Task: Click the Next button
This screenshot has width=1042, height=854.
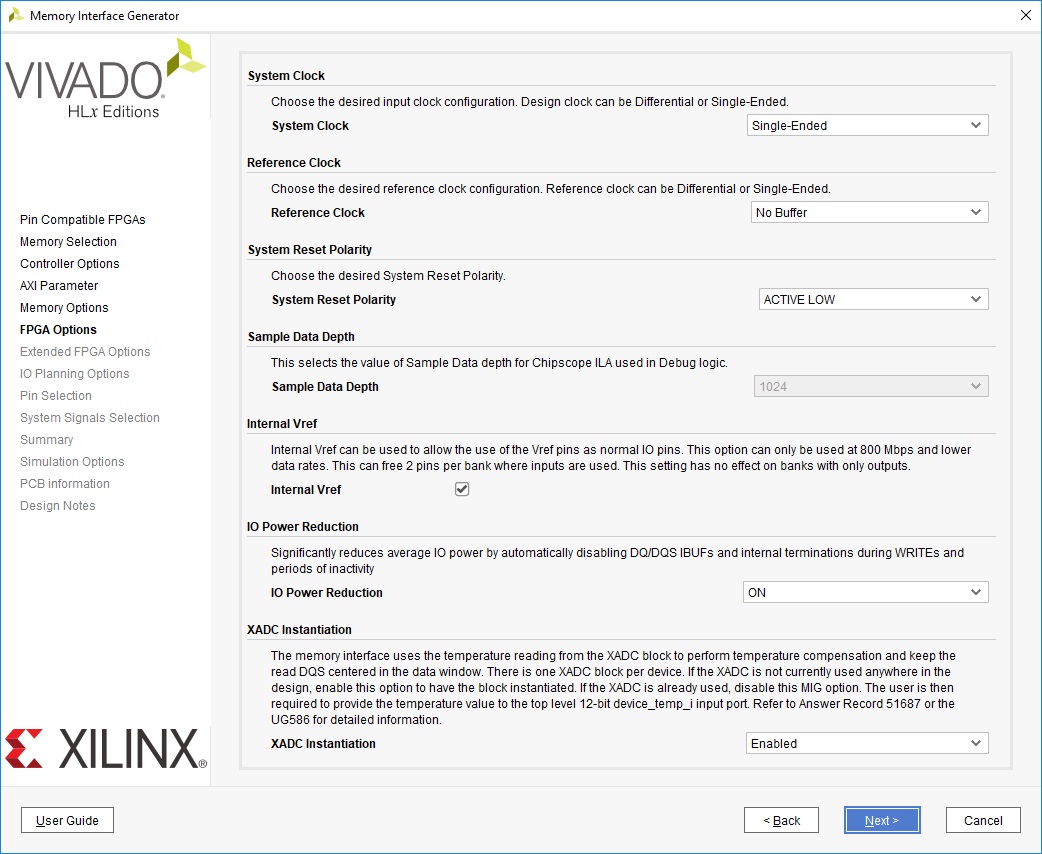Action: 881,820
